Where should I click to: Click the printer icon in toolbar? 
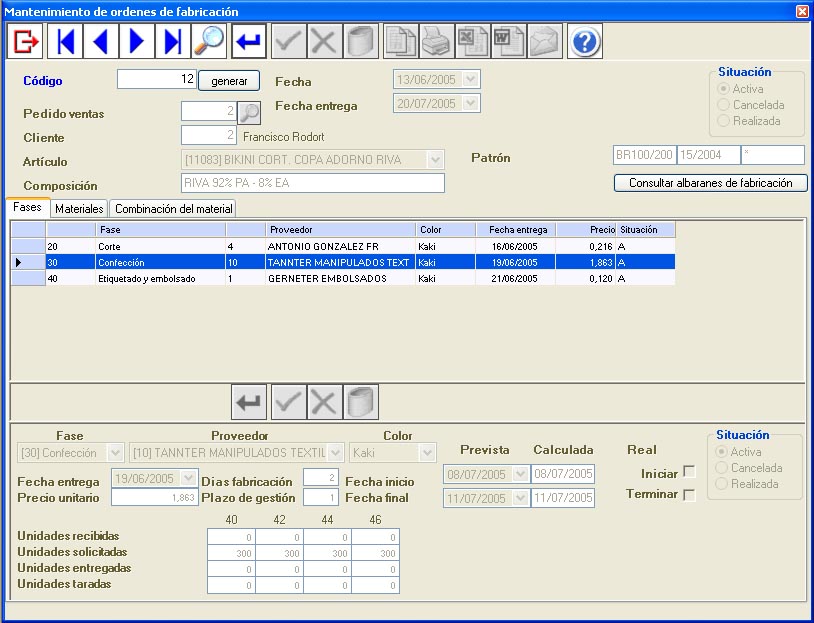(435, 42)
